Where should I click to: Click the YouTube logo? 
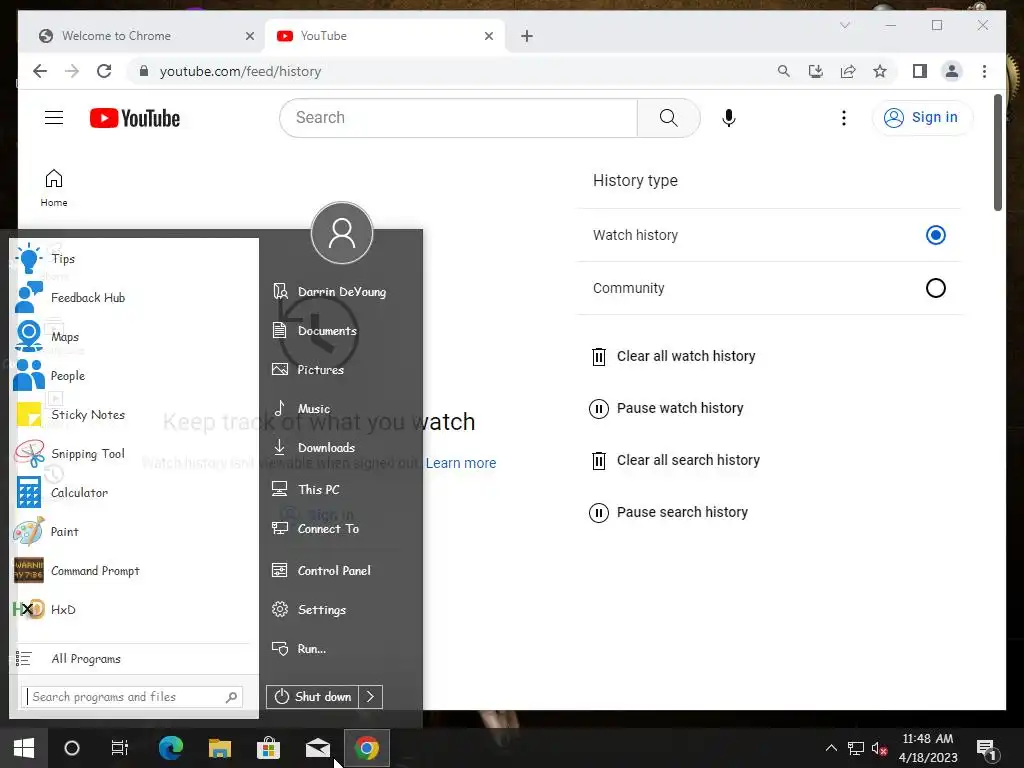[x=135, y=118]
